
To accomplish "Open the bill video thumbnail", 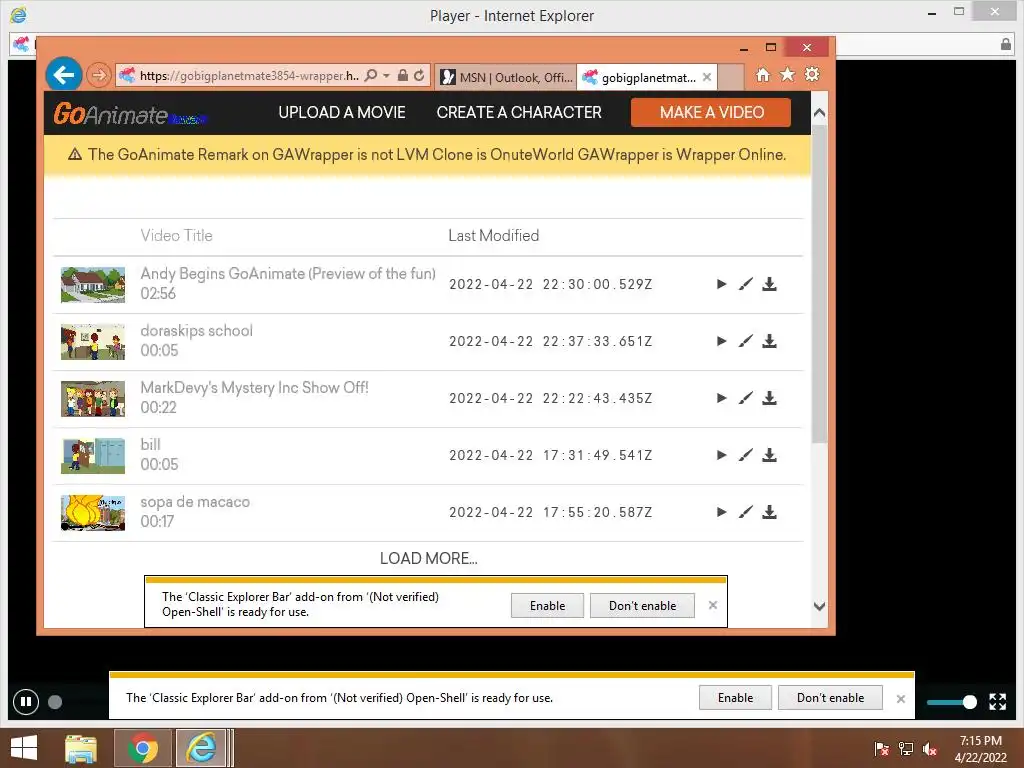I will click(x=93, y=456).
